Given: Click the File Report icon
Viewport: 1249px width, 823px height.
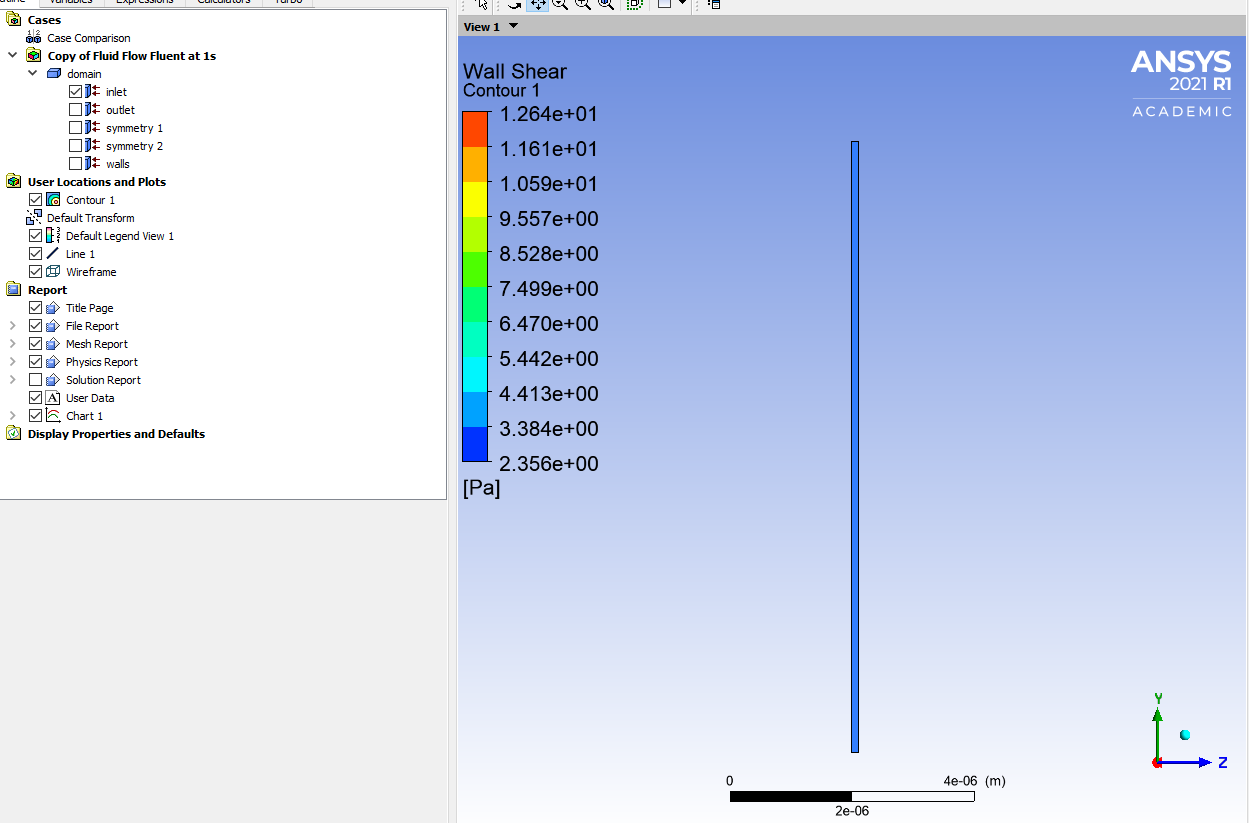Looking at the screenshot, I should pos(54,326).
